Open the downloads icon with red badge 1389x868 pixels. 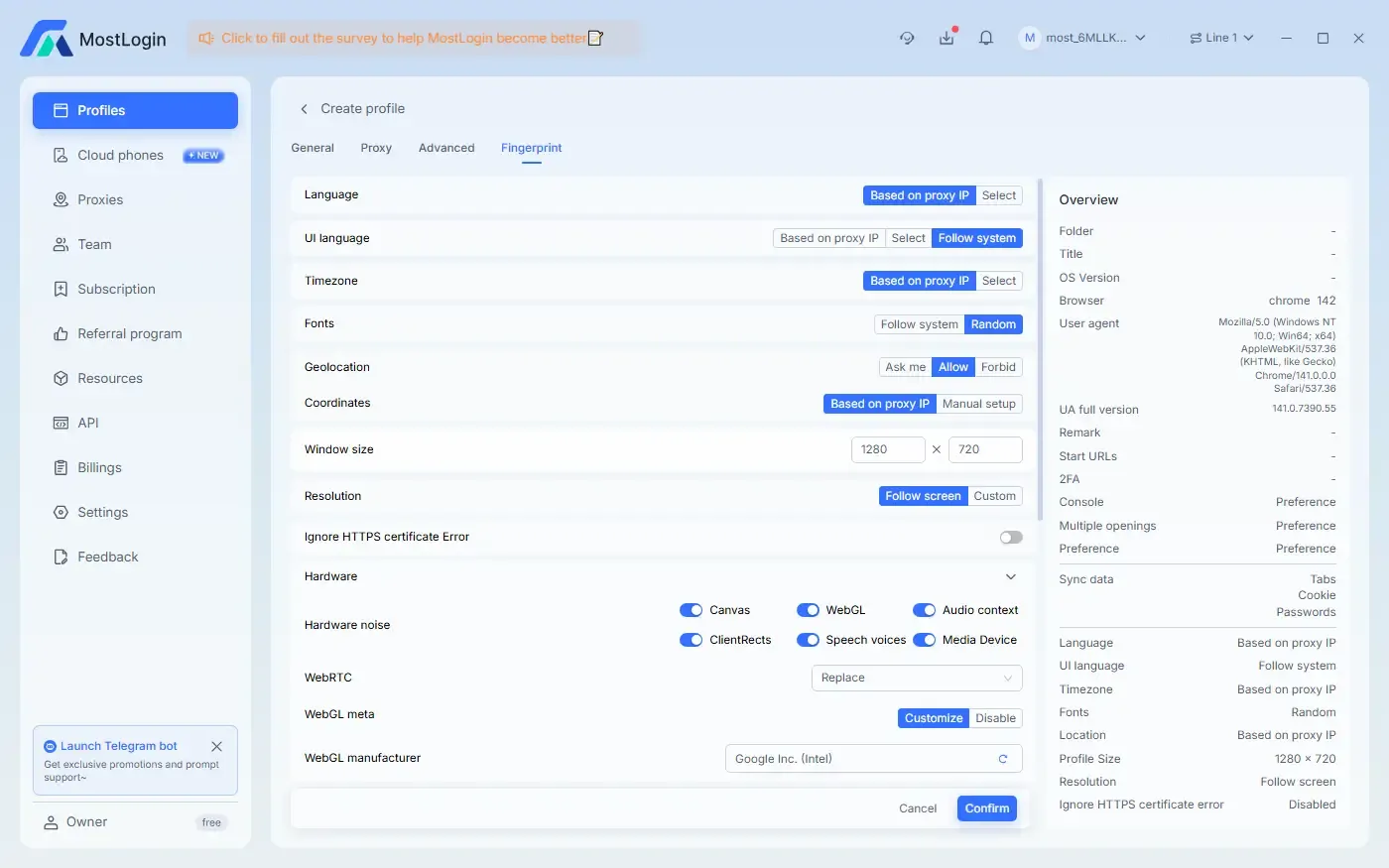pyautogui.click(x=946, y=37)
